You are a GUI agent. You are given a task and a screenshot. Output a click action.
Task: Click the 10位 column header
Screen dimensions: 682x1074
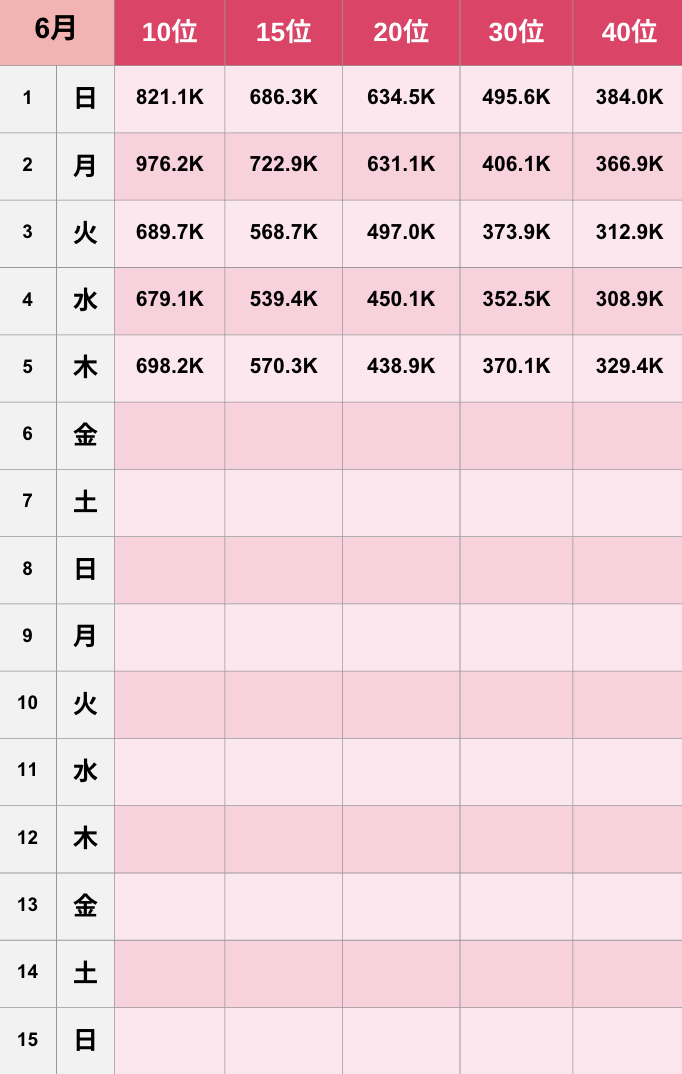point(170,32)
